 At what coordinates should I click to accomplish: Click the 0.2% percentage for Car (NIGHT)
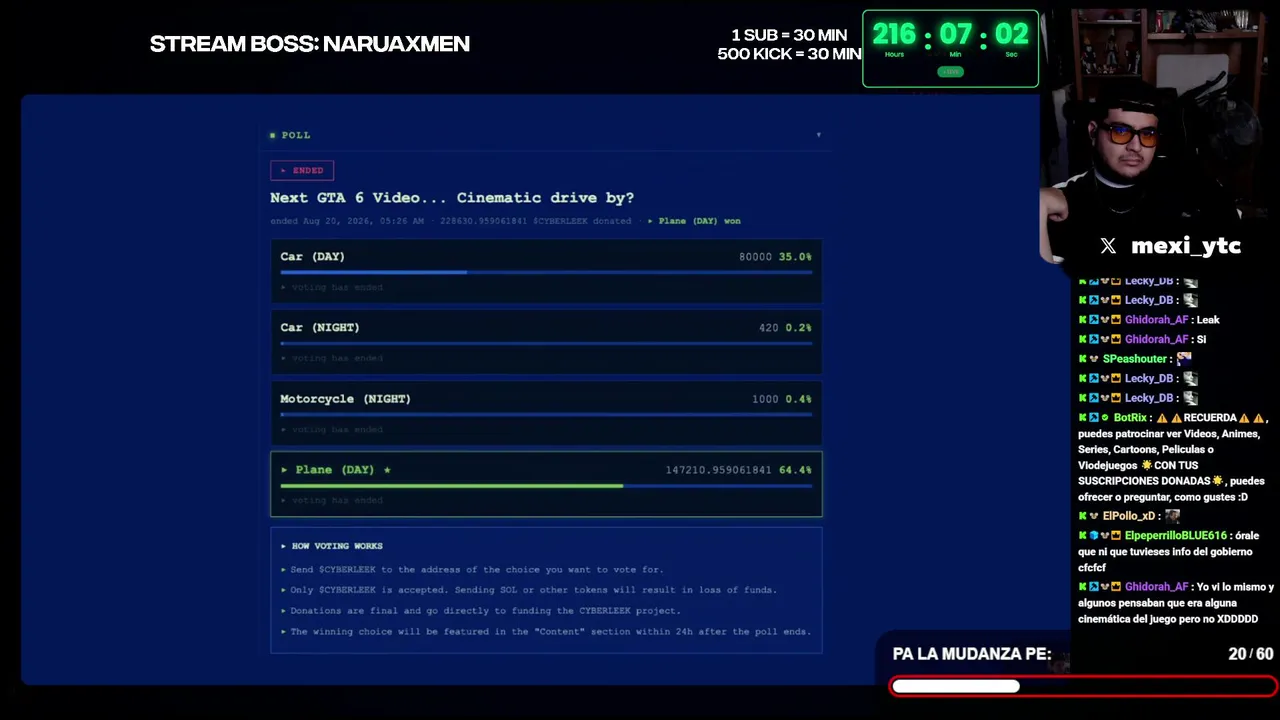coord(798,328)
